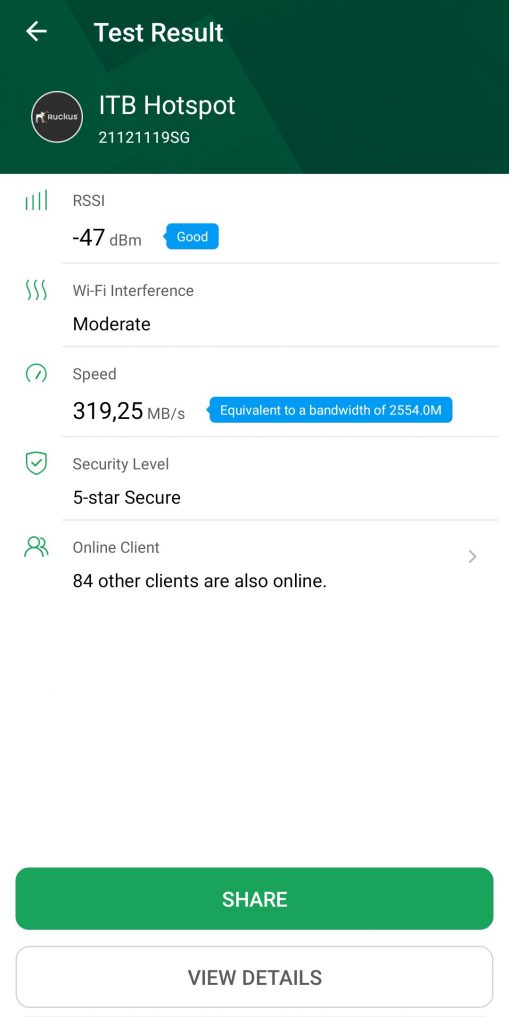Tap the bandwidth equivalent tooltip badge
This screenshot has width=509, height=1024.
coord(330,411)
